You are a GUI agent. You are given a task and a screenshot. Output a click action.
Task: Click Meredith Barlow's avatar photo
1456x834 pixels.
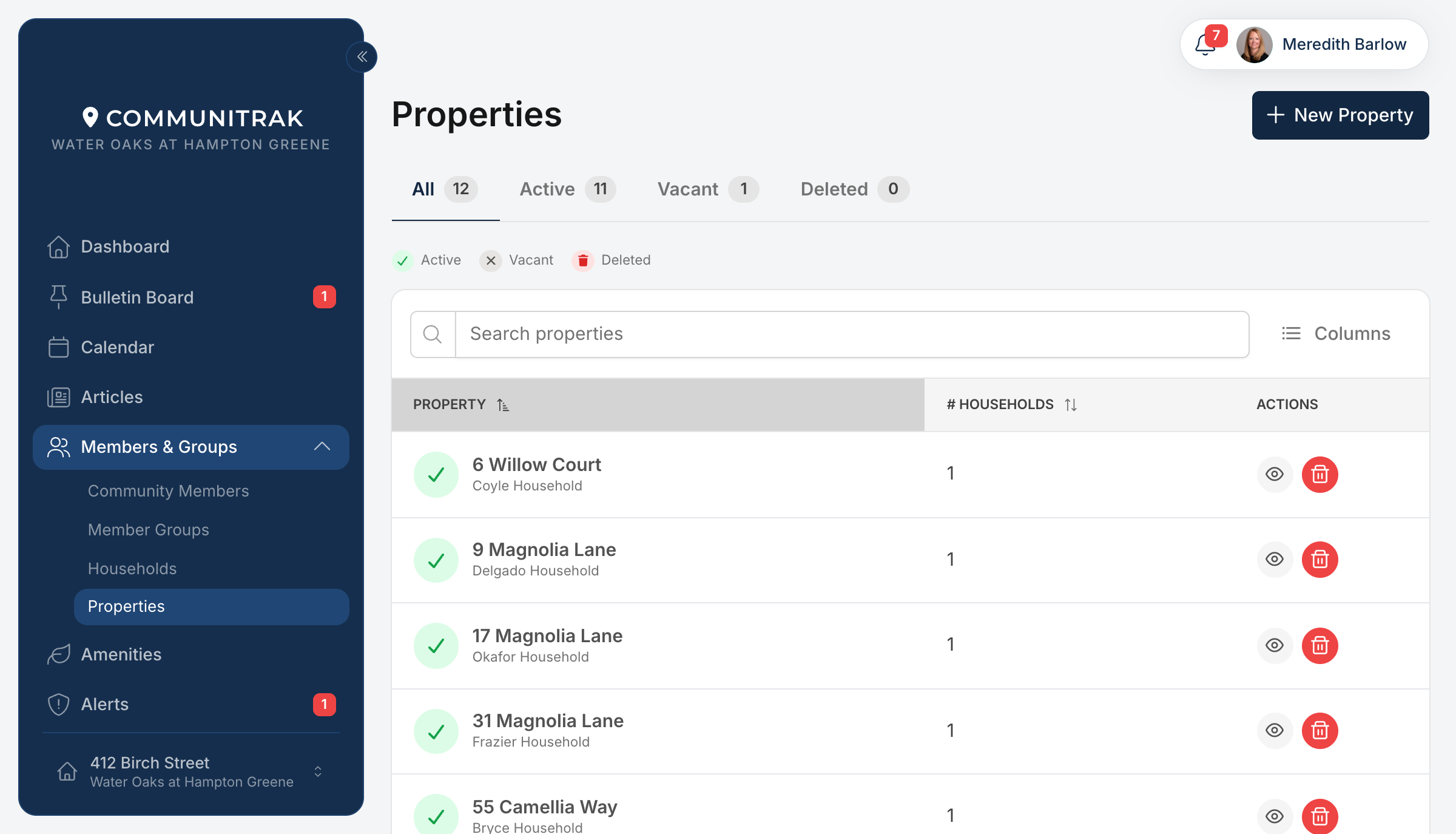(1254, 44)
